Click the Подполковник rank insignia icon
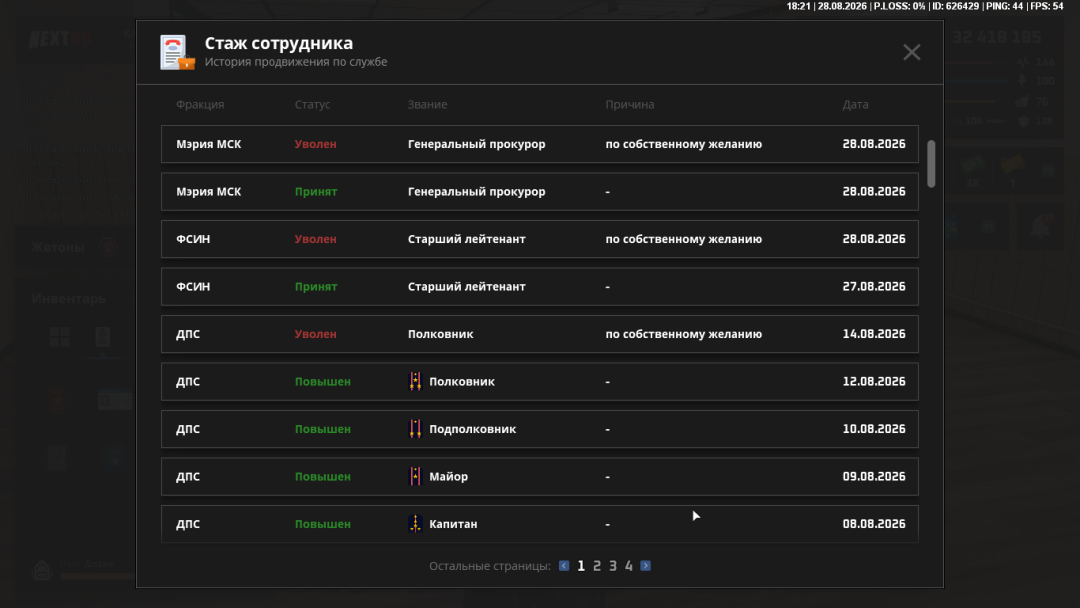The width and height of the screenshot is (1080, 608). pyautogui.click(x=415, y=429)
